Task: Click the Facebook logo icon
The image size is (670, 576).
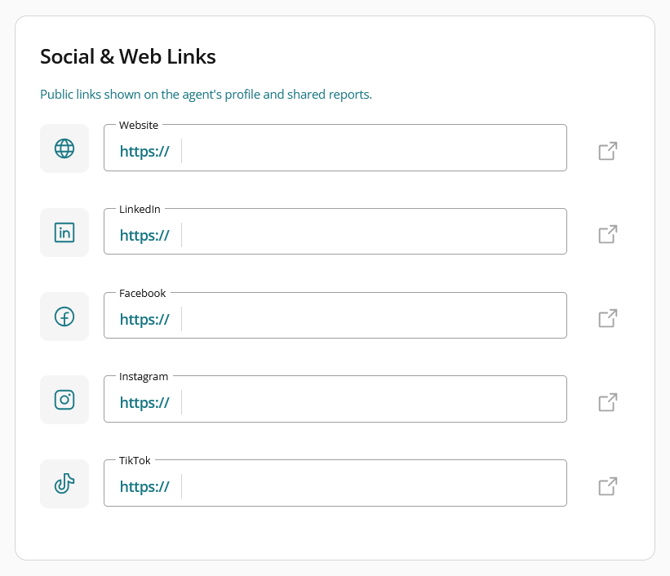Action: coord(65,317)
